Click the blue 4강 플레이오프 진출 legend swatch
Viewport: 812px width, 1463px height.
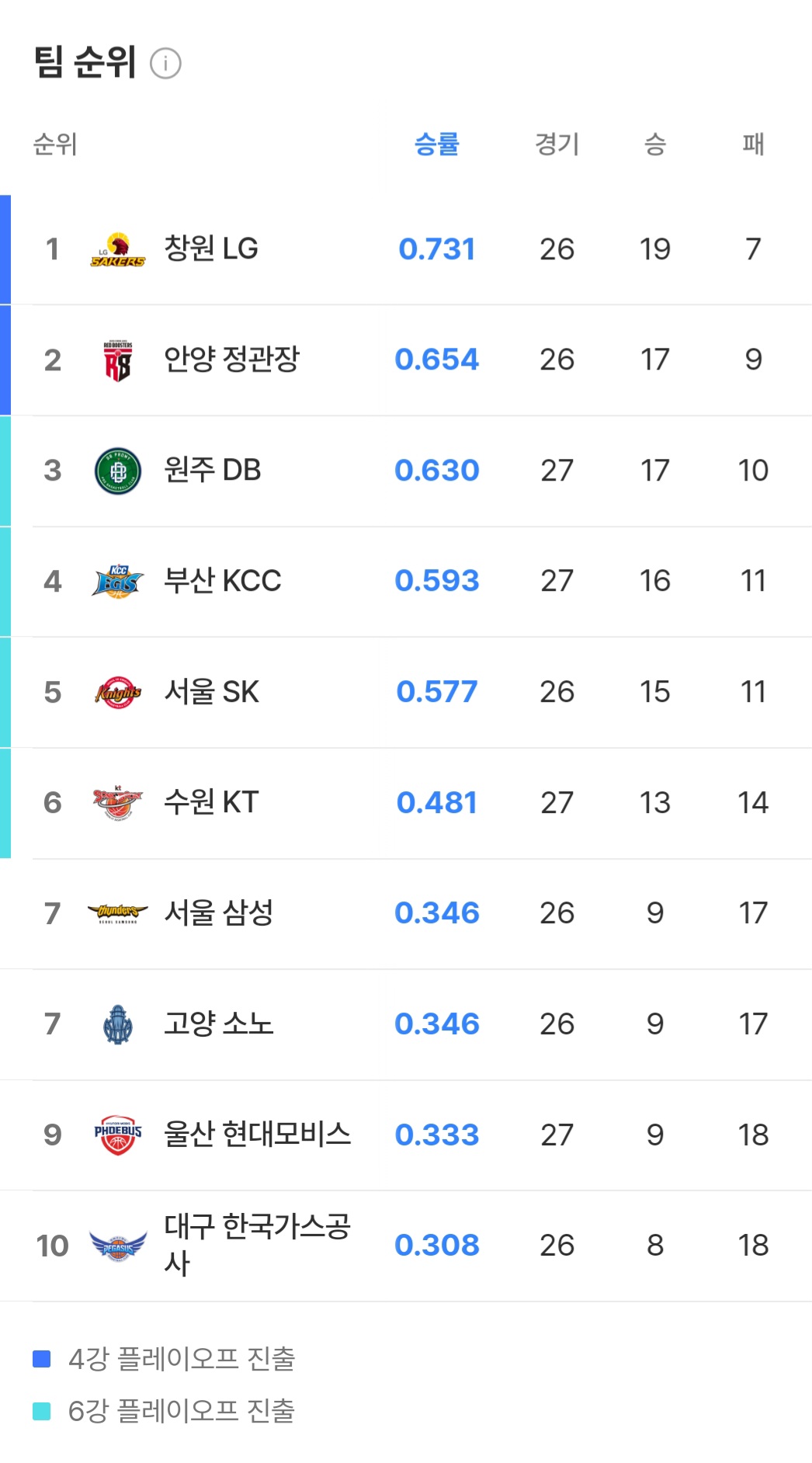(42, 1359)
